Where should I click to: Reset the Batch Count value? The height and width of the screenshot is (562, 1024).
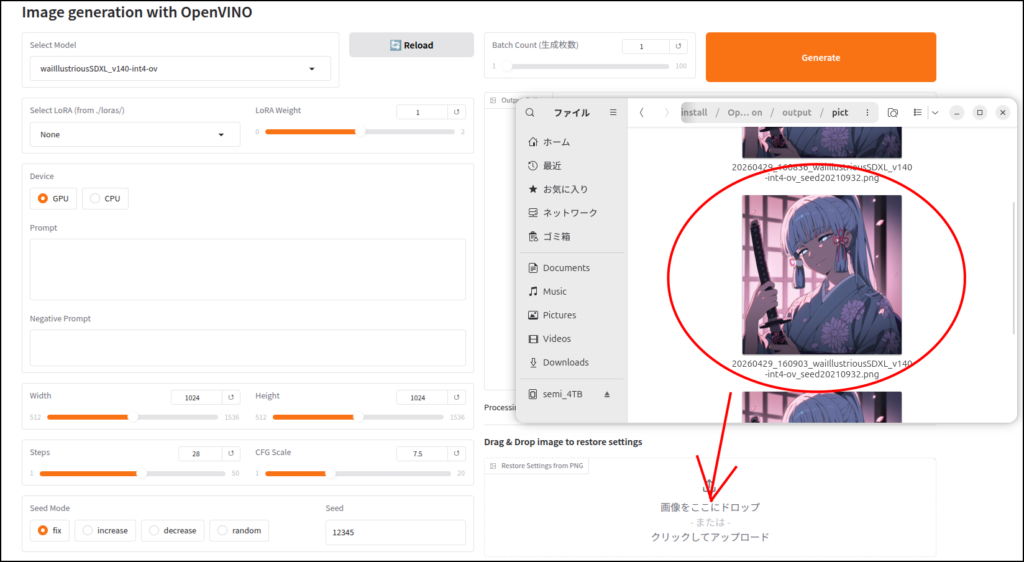pyautogui.click(x=680, y=46)
